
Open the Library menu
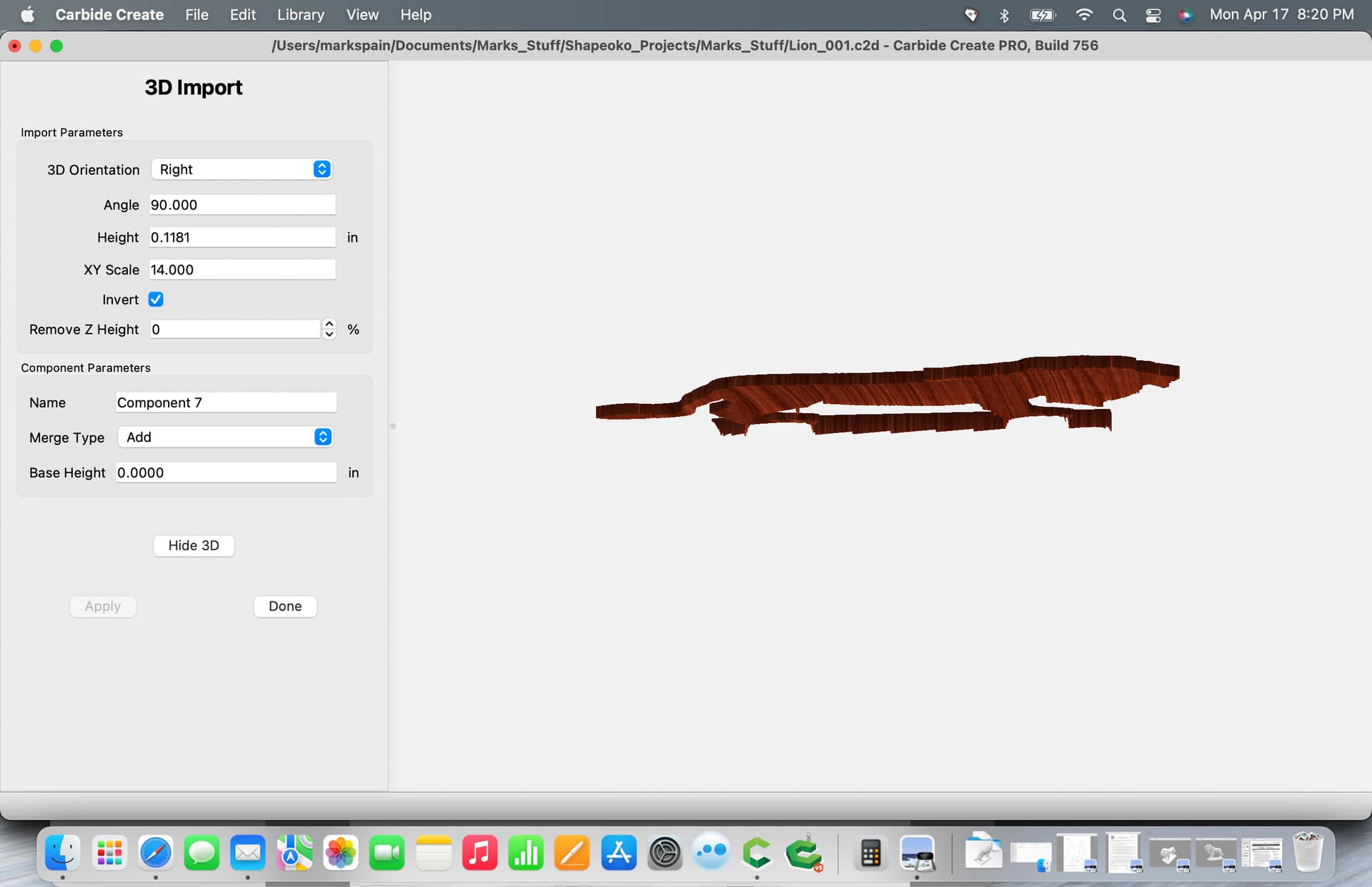(300, 14)
